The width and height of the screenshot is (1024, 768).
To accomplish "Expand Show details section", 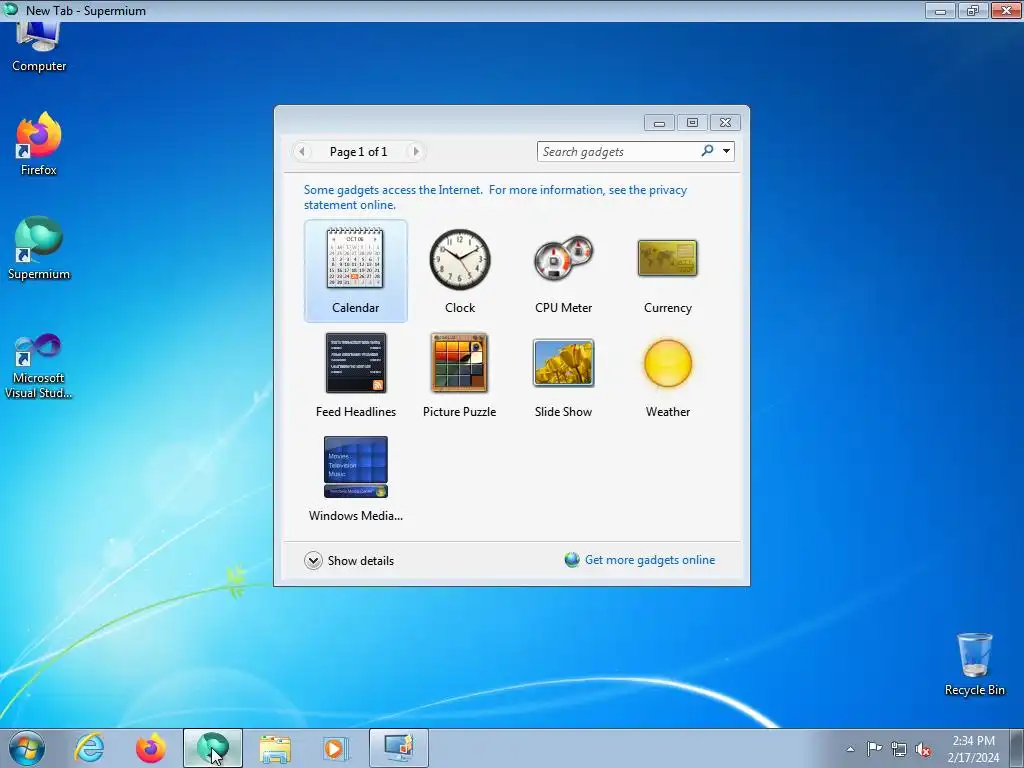I will coord(349,560).
